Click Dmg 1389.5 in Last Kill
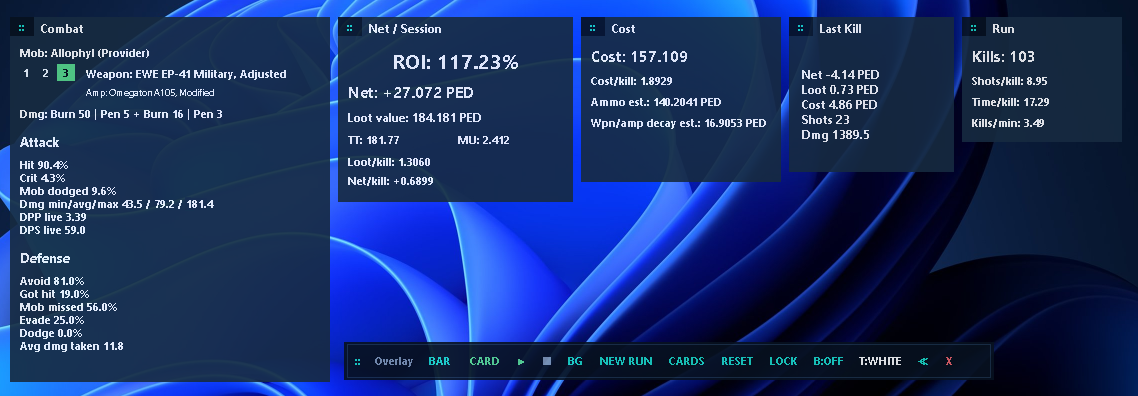Screen dimensions: 1138x396 click(835, 135)
